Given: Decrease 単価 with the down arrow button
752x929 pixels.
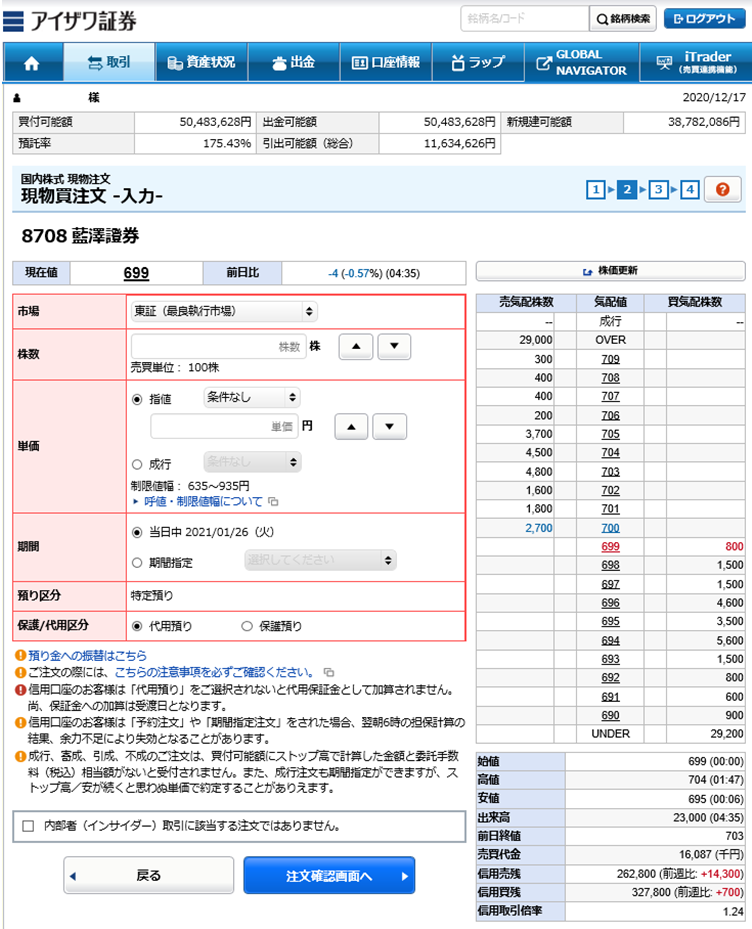Looking at the screenshot, I should point(389,427).
